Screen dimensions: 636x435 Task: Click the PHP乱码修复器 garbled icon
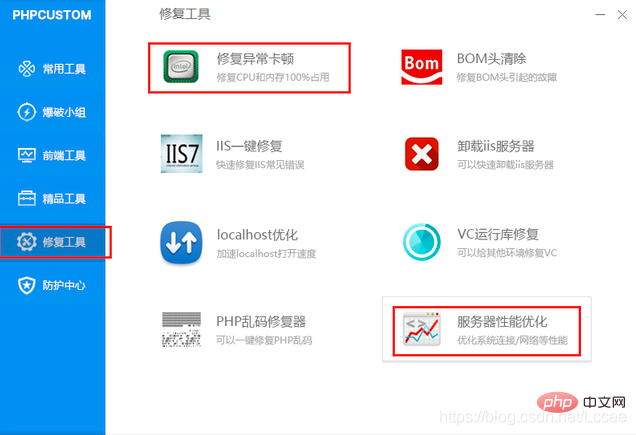click(181, 329)
